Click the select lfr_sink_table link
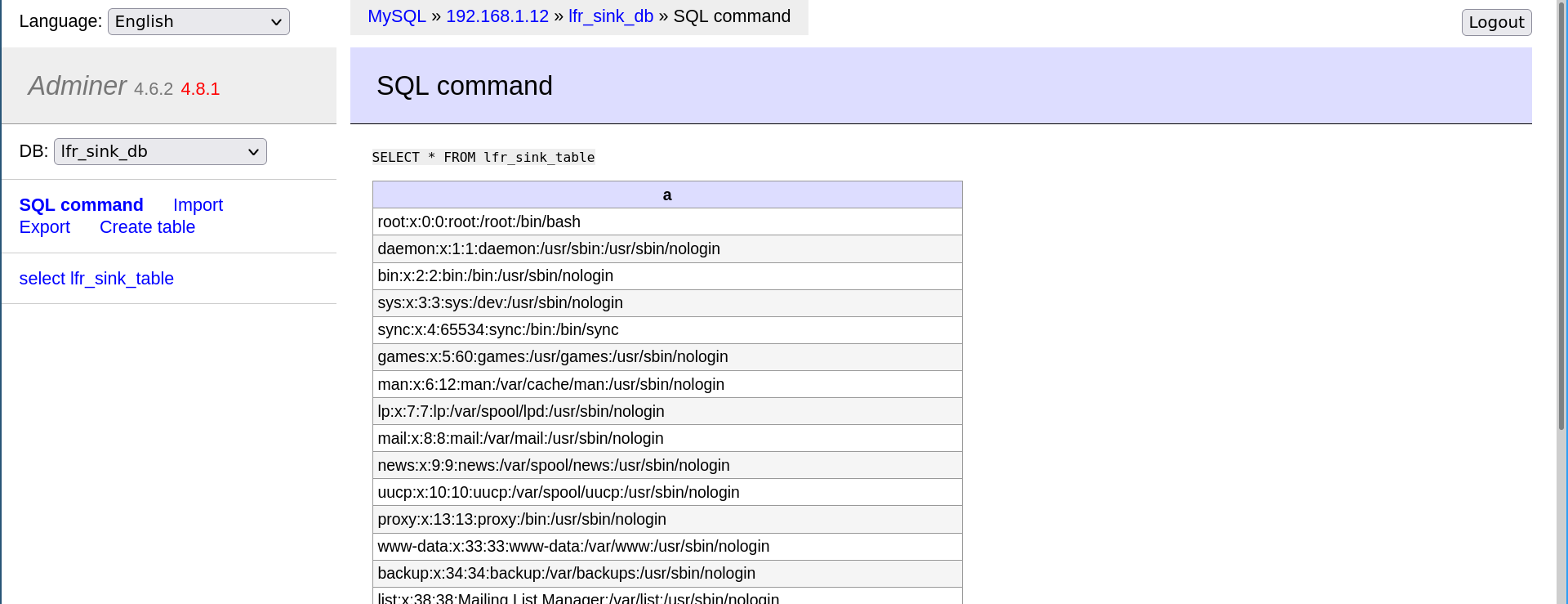 pyautogui.click(x=96, y=279)
